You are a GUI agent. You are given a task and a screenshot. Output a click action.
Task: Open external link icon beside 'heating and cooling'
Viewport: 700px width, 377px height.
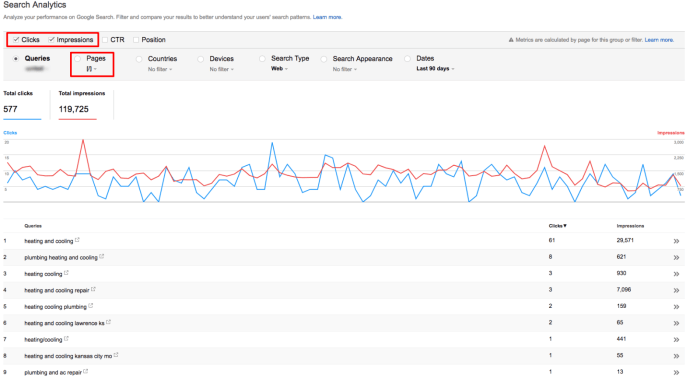pyautogui.click(x=77, y=240)
